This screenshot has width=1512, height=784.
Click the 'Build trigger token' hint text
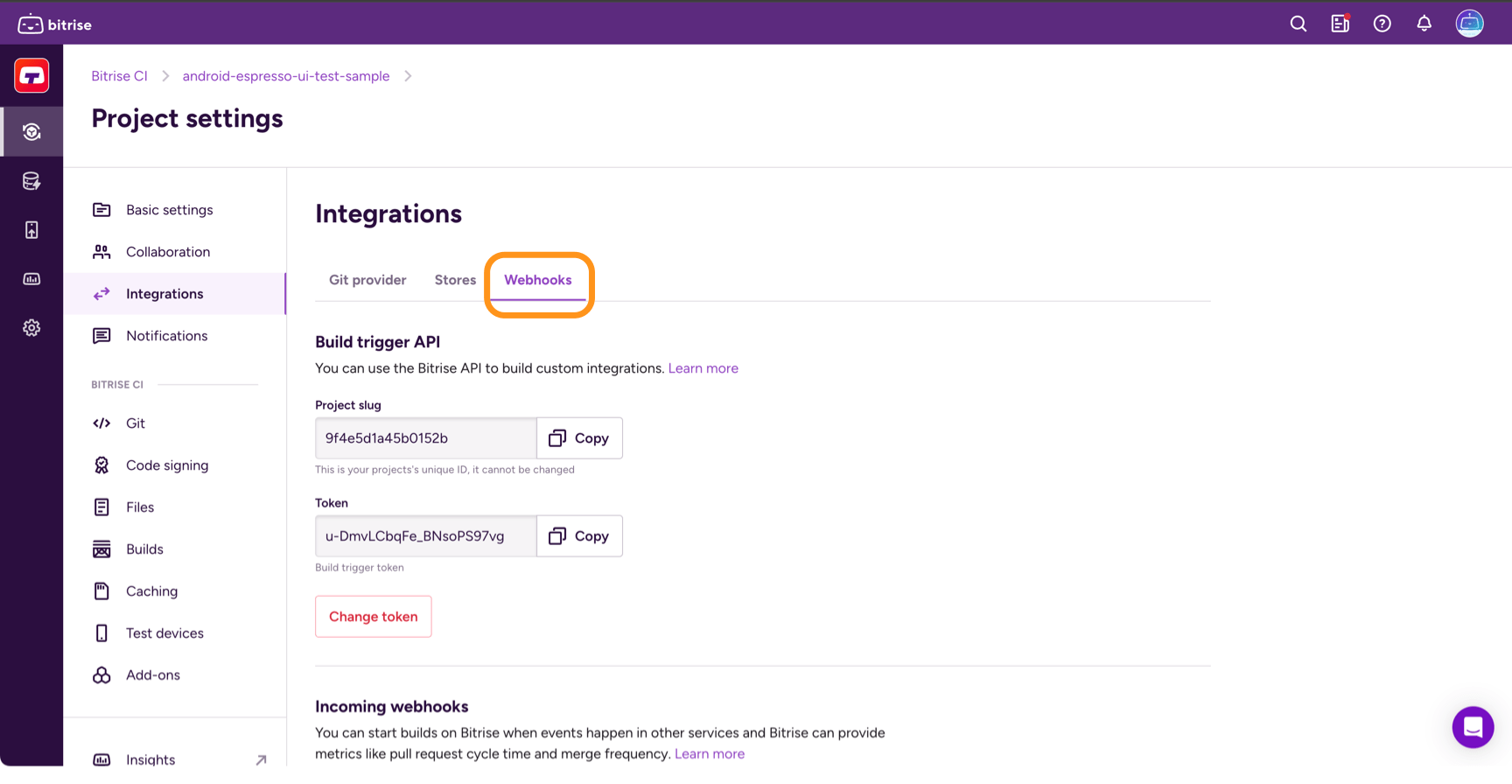click(360, 568)
